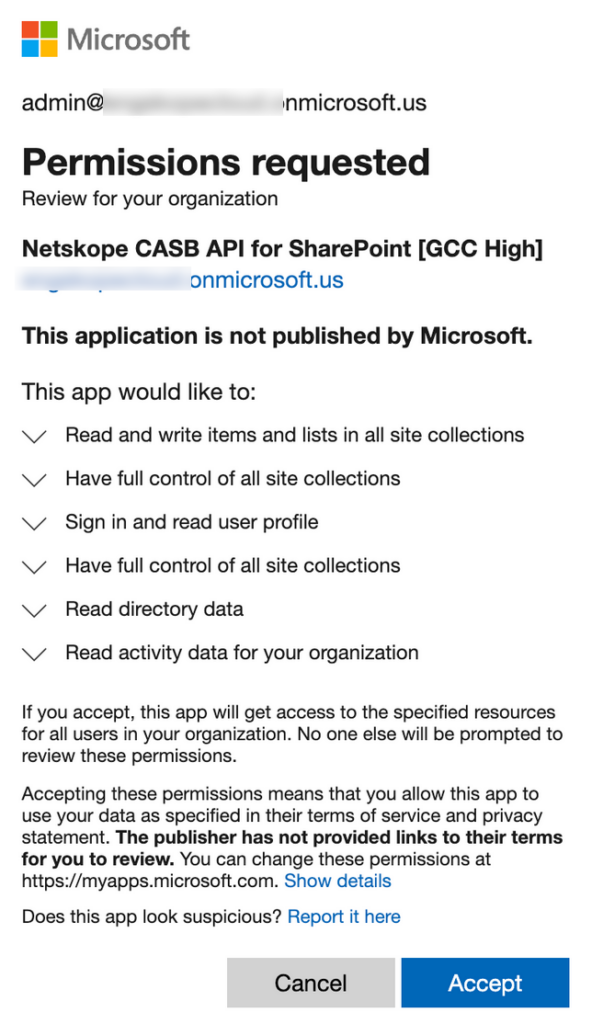
Task: Expand chevron for full control below Sign in
Action: (34, 567)
